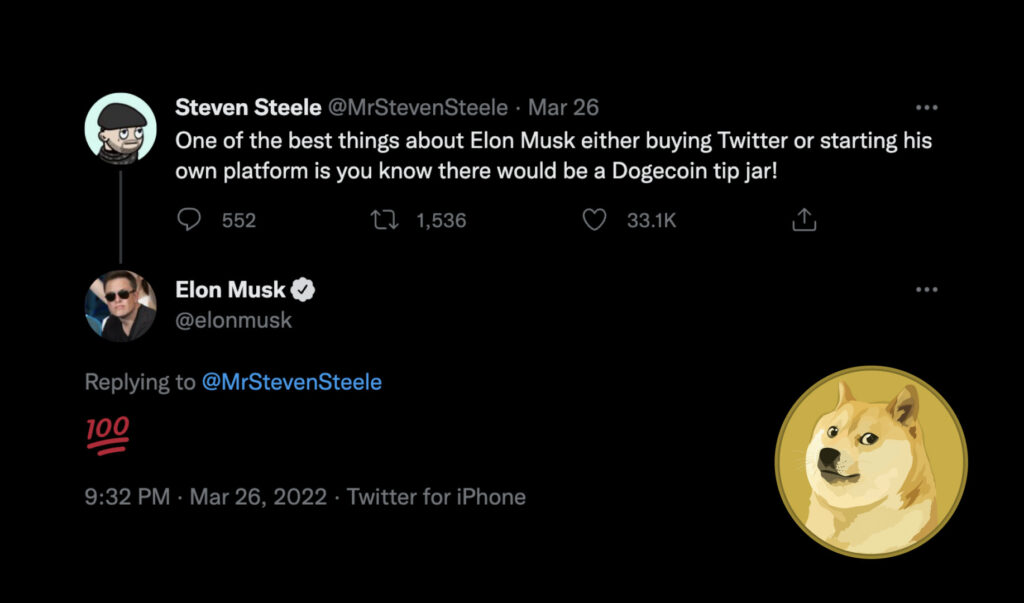Open more options on Elon Musk's reply

(x=927, y=290)
